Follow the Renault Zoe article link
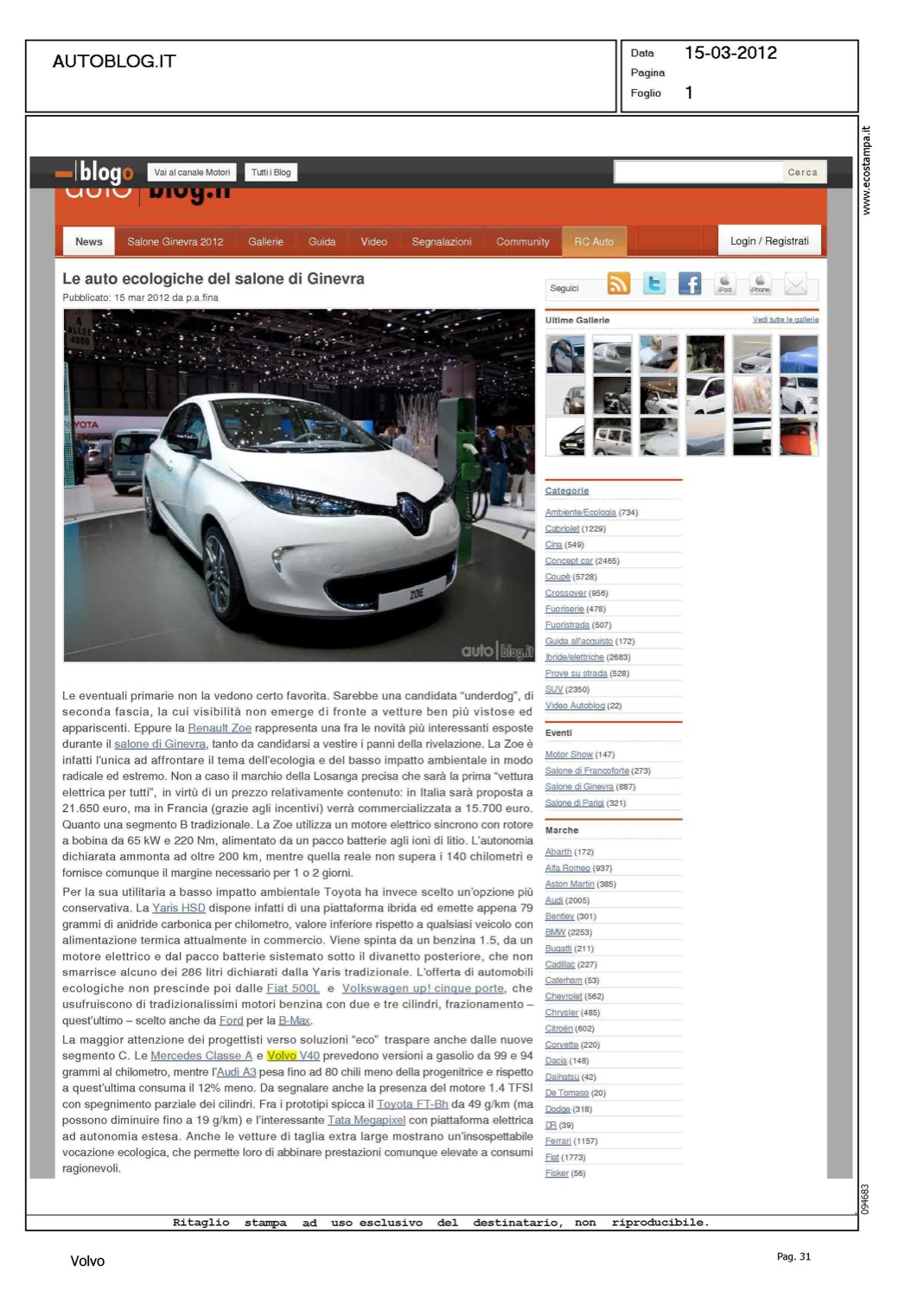Image resolution: width=924 pixels, height=1297 pixels. [220, 728]
